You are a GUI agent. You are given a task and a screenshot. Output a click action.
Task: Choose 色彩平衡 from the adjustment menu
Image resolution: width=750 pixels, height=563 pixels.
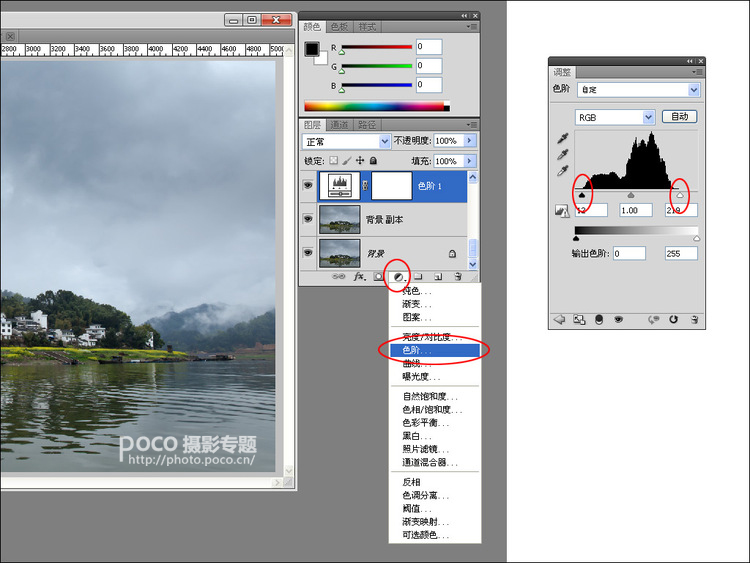pyautogui.click(x=435, y=423)
